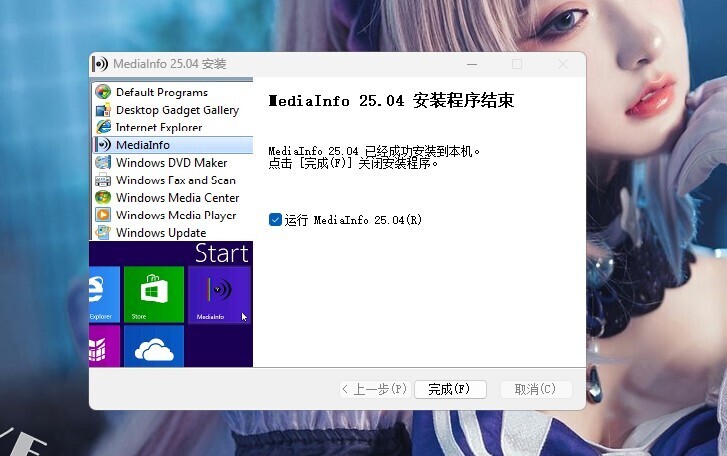
Task: Uncheck the run MediaInfo 25.04 checkbox
Action: [275, 220]
